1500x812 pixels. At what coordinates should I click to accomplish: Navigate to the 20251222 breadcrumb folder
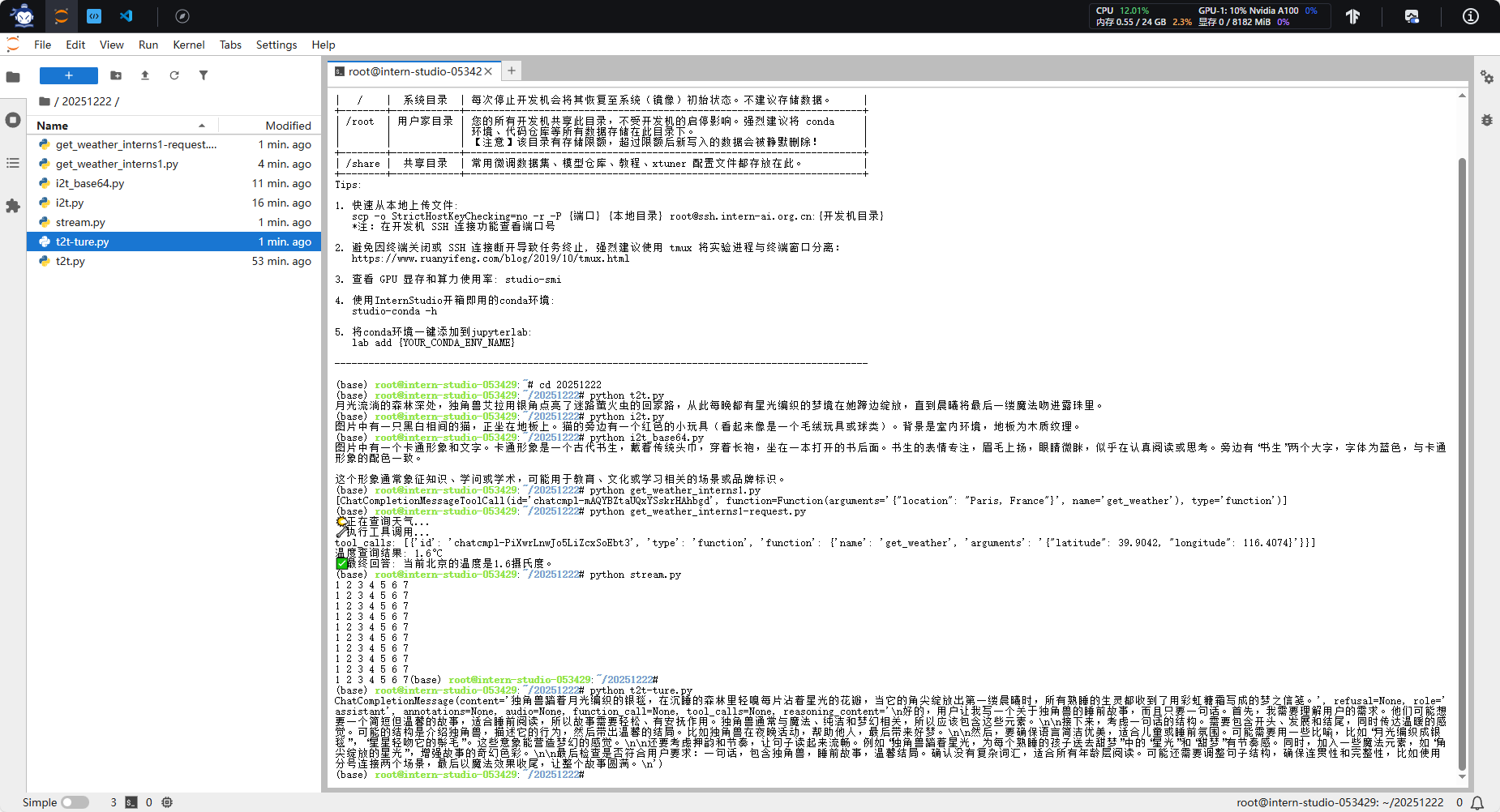coord(86,101)
